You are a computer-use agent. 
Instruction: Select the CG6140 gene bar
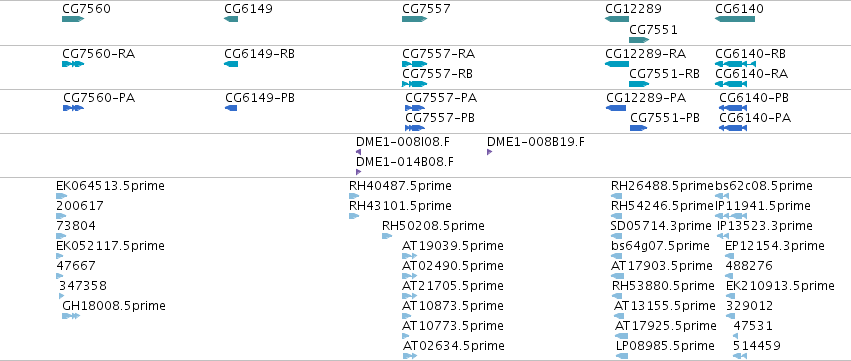click(x=735, y=19)
